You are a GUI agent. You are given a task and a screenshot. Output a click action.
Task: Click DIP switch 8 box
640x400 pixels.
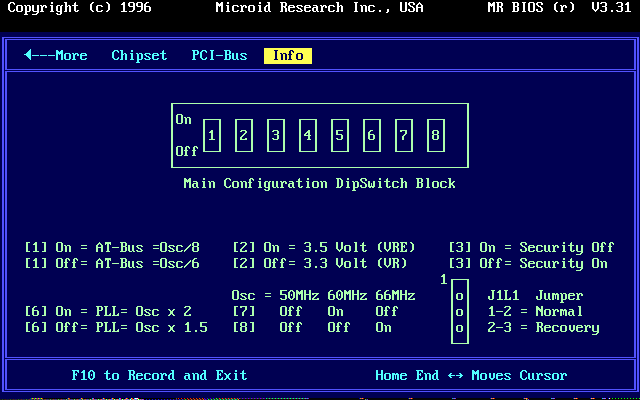(x=436, y=134)
